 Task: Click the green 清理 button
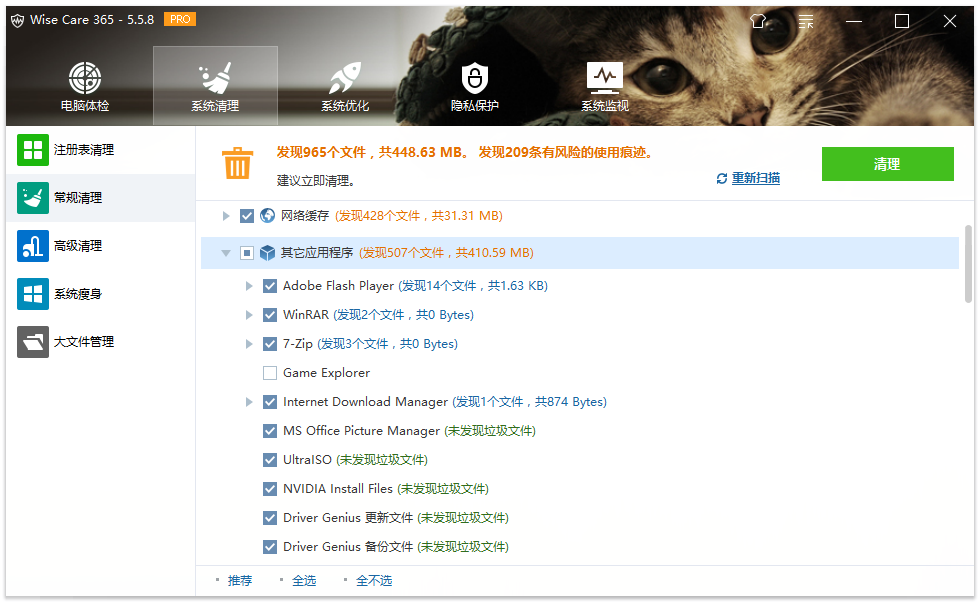pos(888,164)
